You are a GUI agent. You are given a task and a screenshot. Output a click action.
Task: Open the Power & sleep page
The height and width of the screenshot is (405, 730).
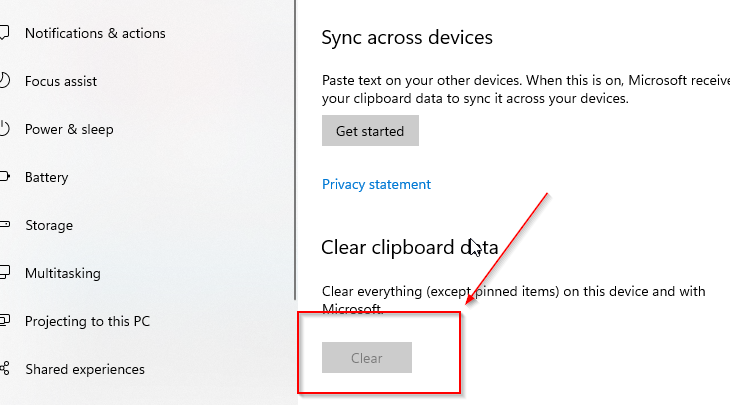(69, 129)
